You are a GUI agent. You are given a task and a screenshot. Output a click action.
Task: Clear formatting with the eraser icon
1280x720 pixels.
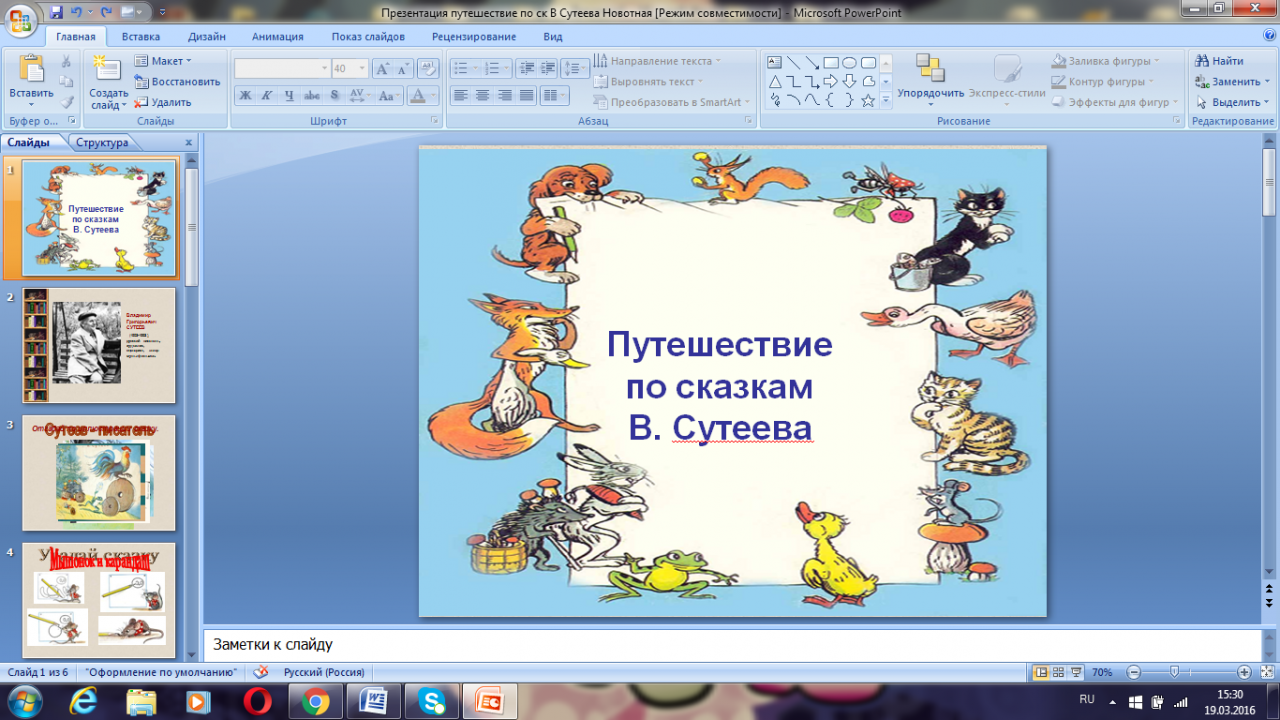[x=427, y=69]
